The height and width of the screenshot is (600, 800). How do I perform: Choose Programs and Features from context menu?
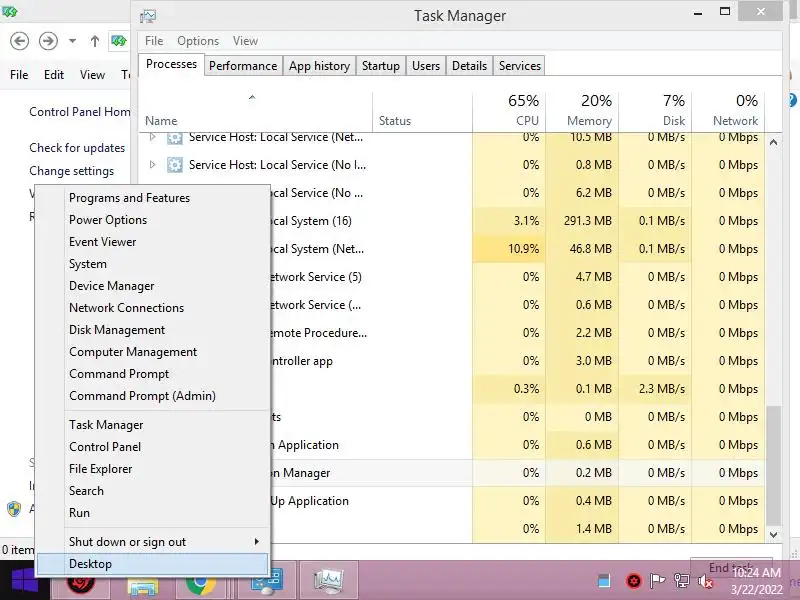130,197
